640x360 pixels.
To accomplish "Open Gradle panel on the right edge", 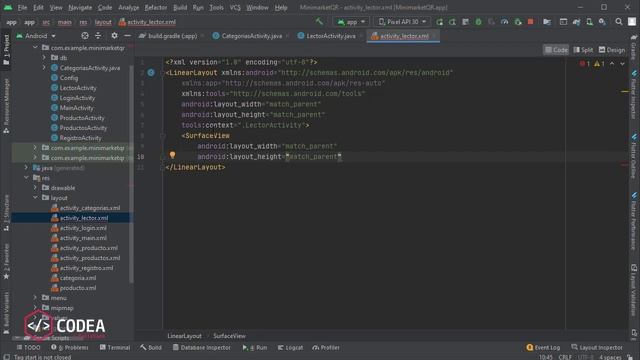I will (x=634, y=46).
